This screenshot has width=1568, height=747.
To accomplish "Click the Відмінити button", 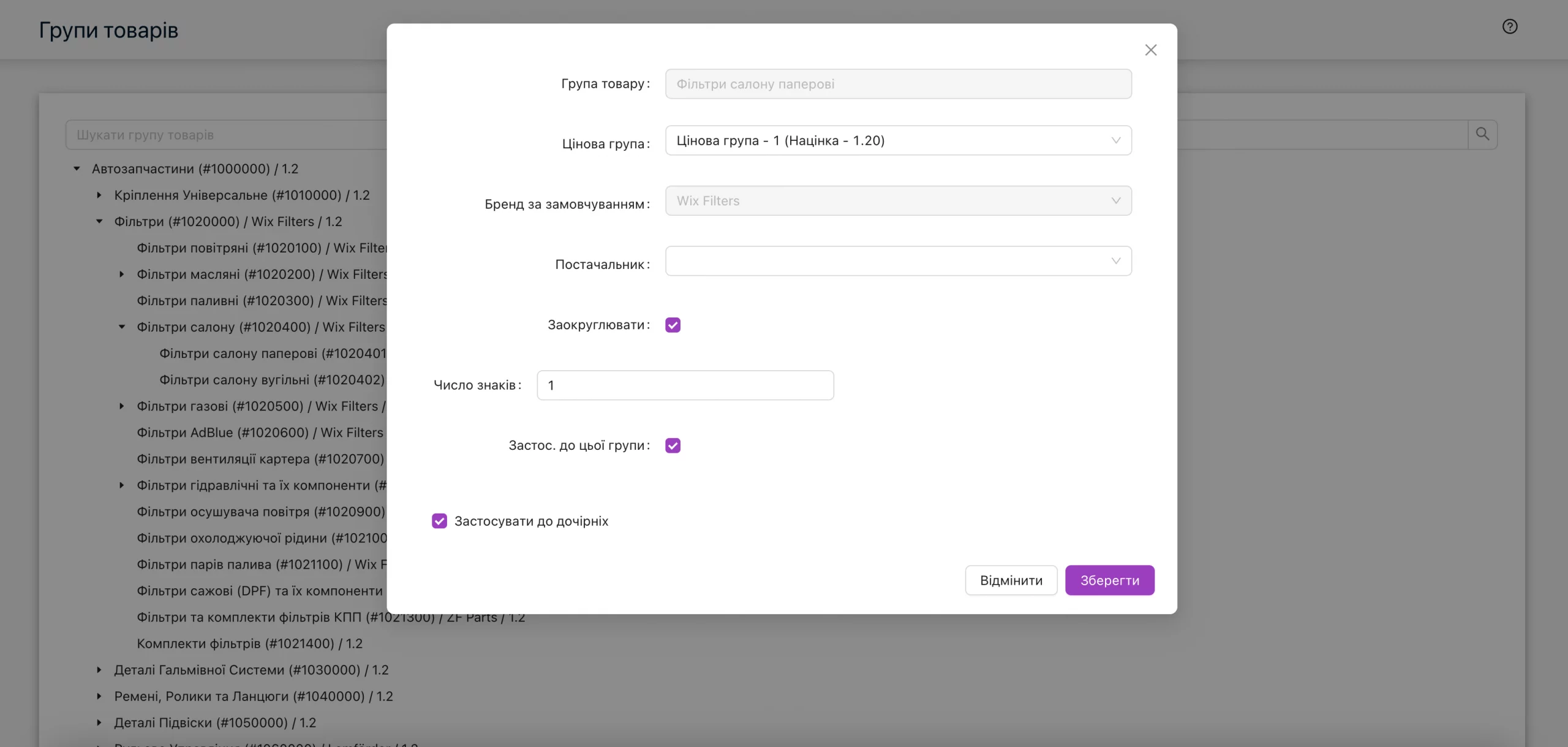I will click(x=1011, y=580).
